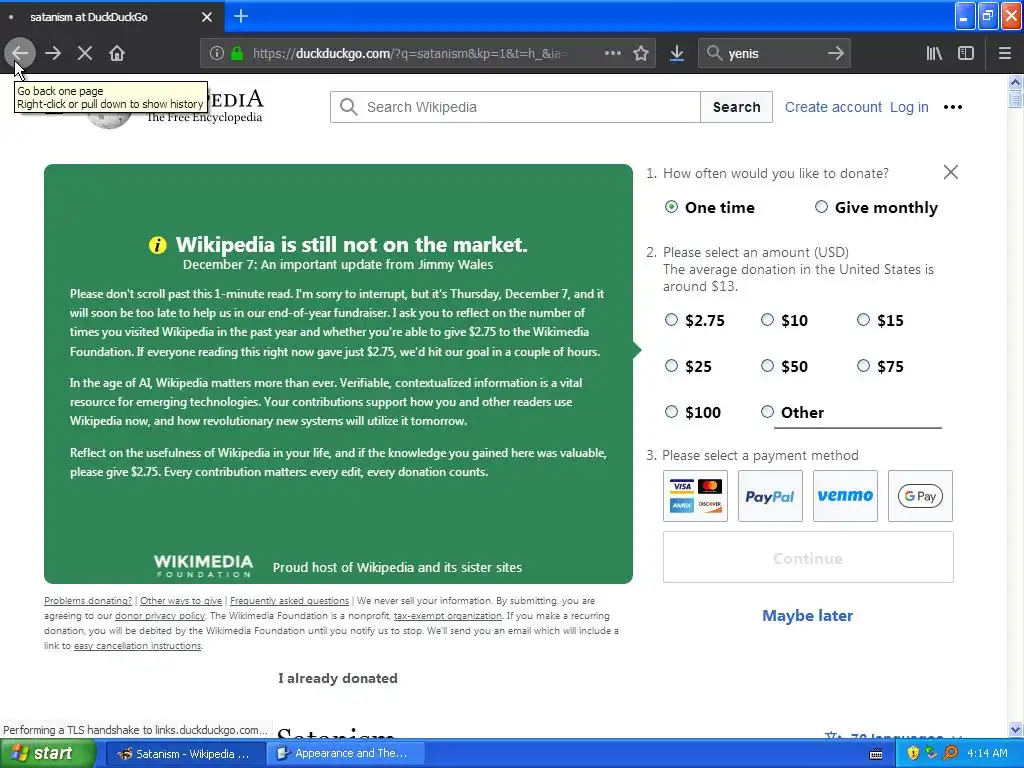The image size is (1024, 768).
Task: Bookmark this page with star icon
Action: pos(641,53)
